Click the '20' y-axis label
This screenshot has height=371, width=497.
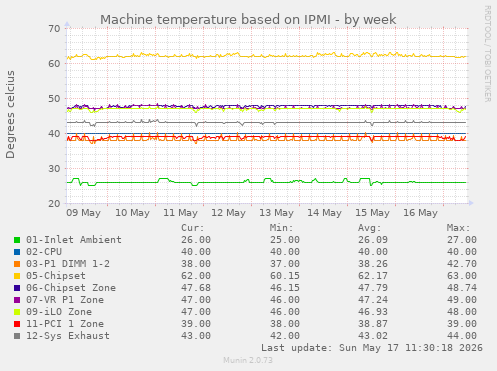tap(54, 204)
